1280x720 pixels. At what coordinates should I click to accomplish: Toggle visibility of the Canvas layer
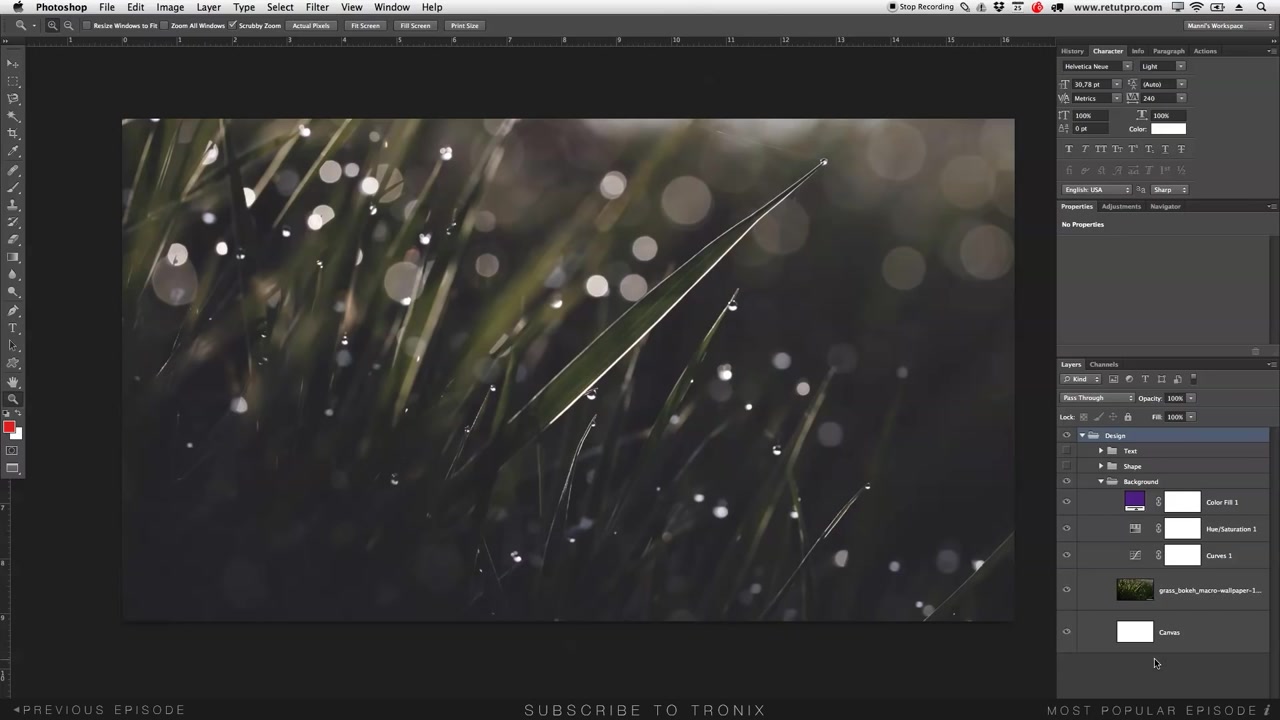click(x=1066, y=631)
